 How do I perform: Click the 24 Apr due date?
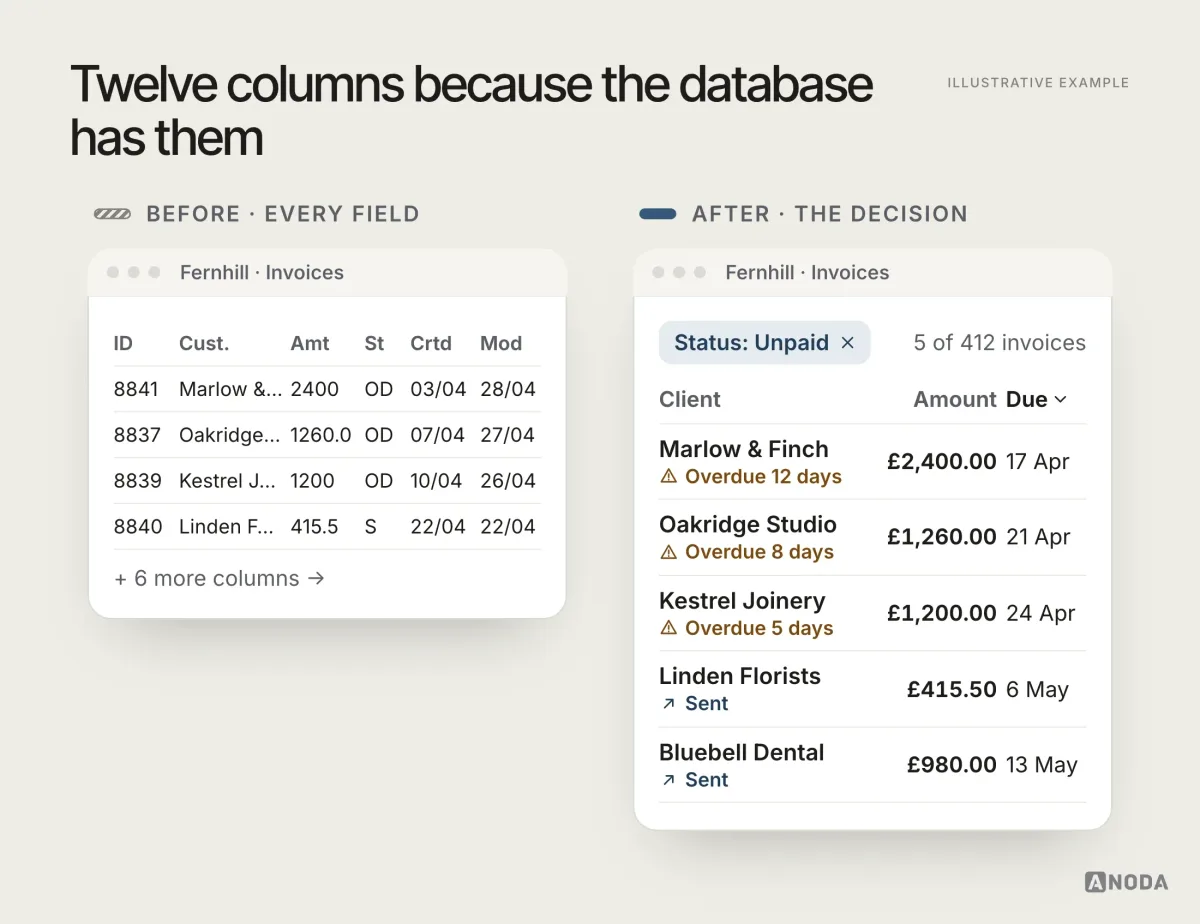point(1041,613)
